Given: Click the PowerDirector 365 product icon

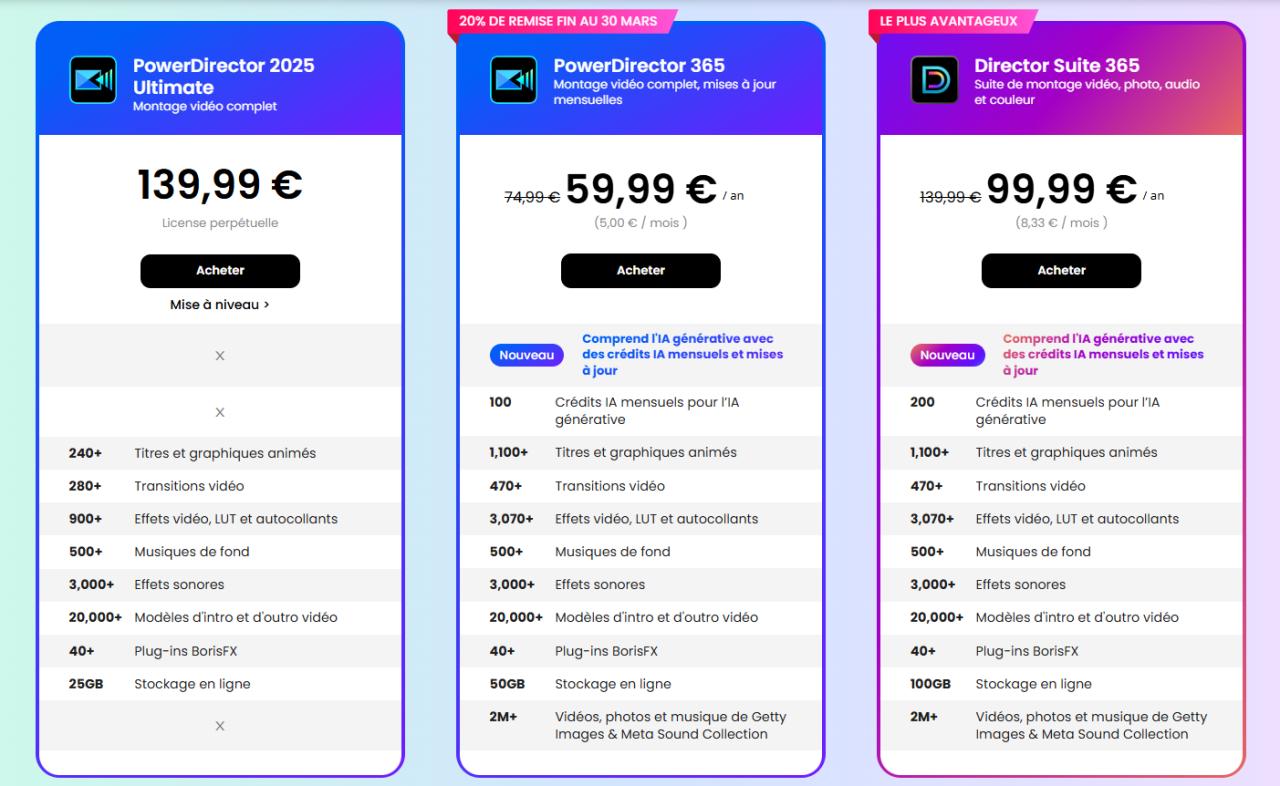Looking at the screenshot, I should click(513, 80).
